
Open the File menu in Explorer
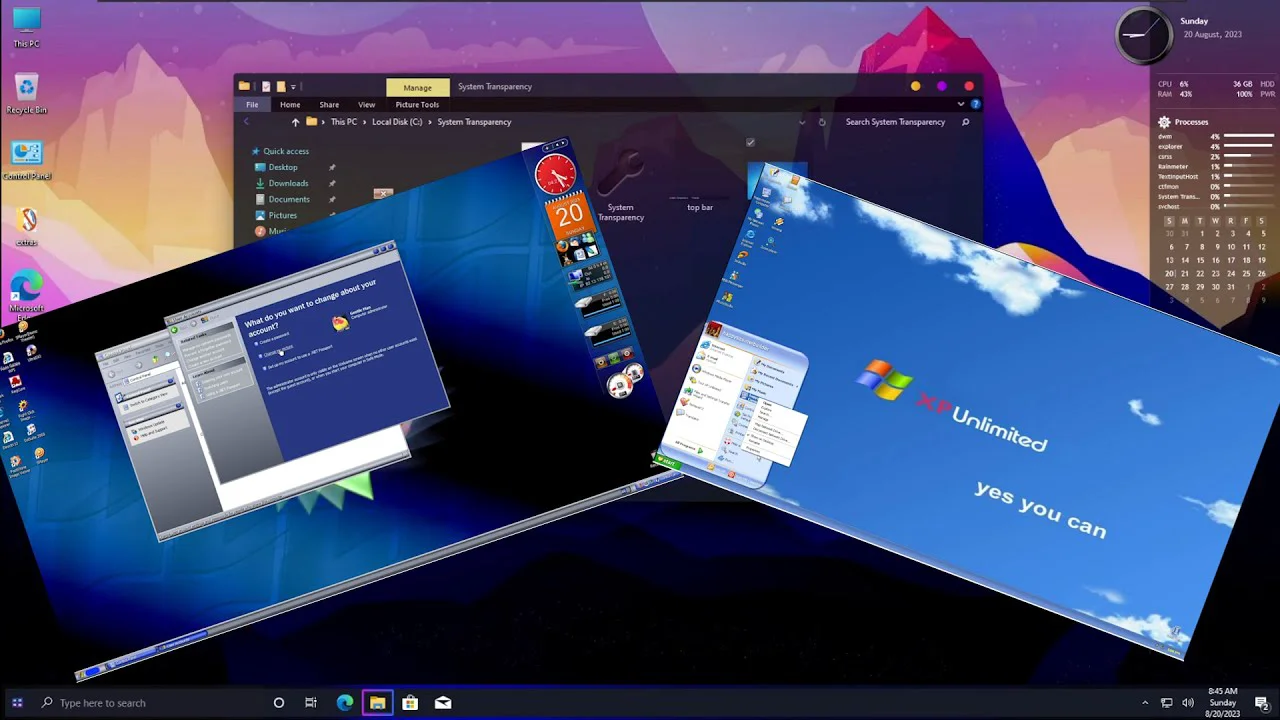pyautogui.click(x=252, y=105)
